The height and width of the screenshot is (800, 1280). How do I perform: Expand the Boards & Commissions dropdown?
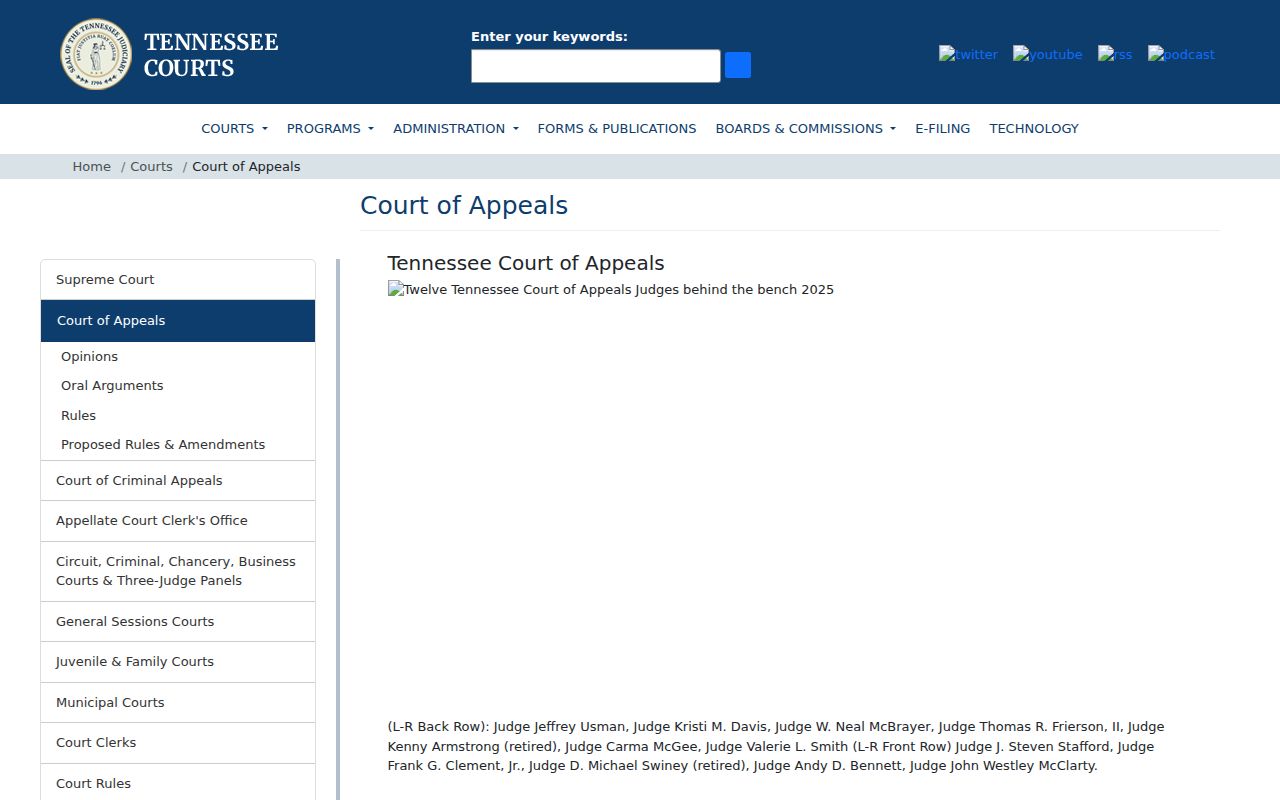click(x=805, y=128)
